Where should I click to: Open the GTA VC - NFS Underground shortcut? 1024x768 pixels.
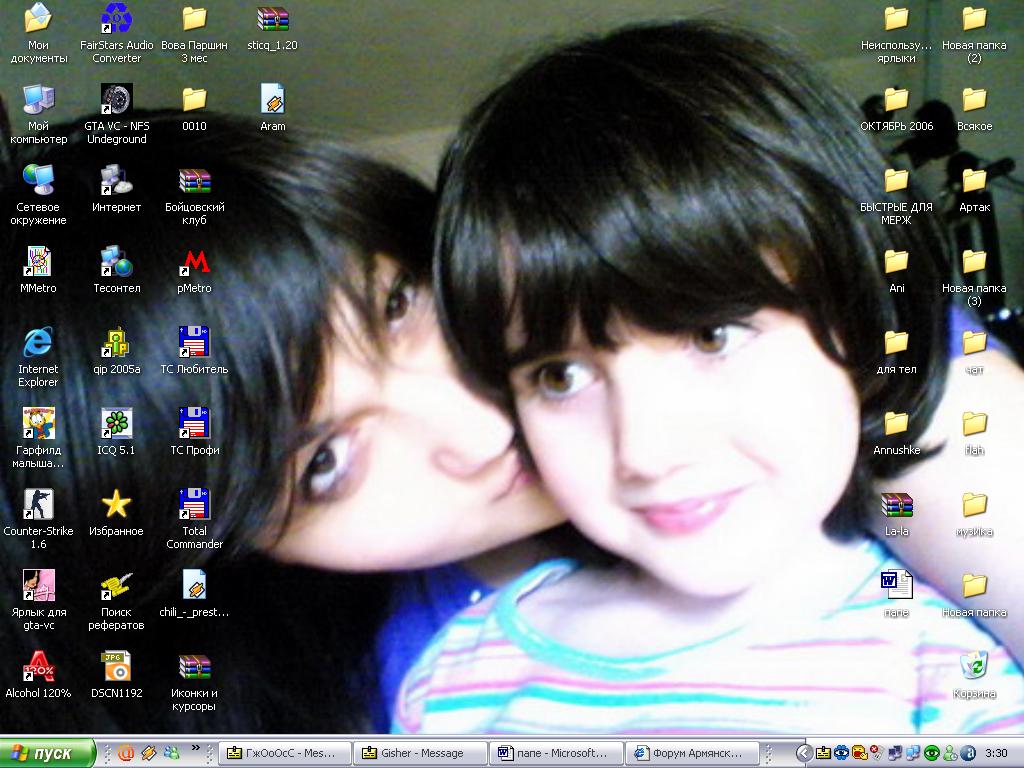coord(116,100)
